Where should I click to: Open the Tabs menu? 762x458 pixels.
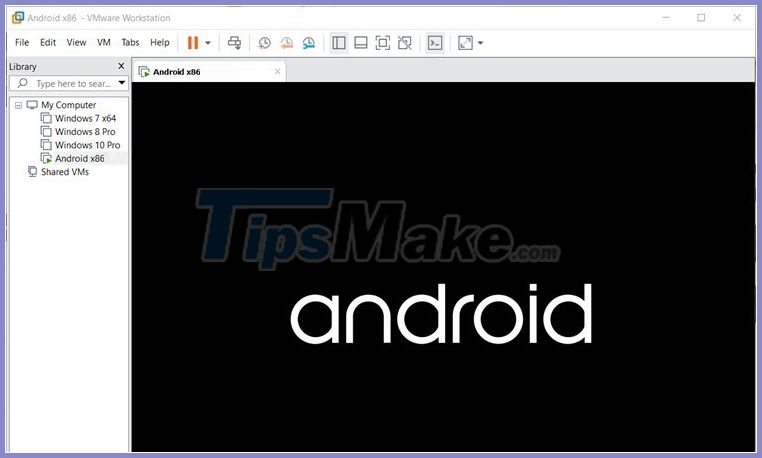coord(130,42)
